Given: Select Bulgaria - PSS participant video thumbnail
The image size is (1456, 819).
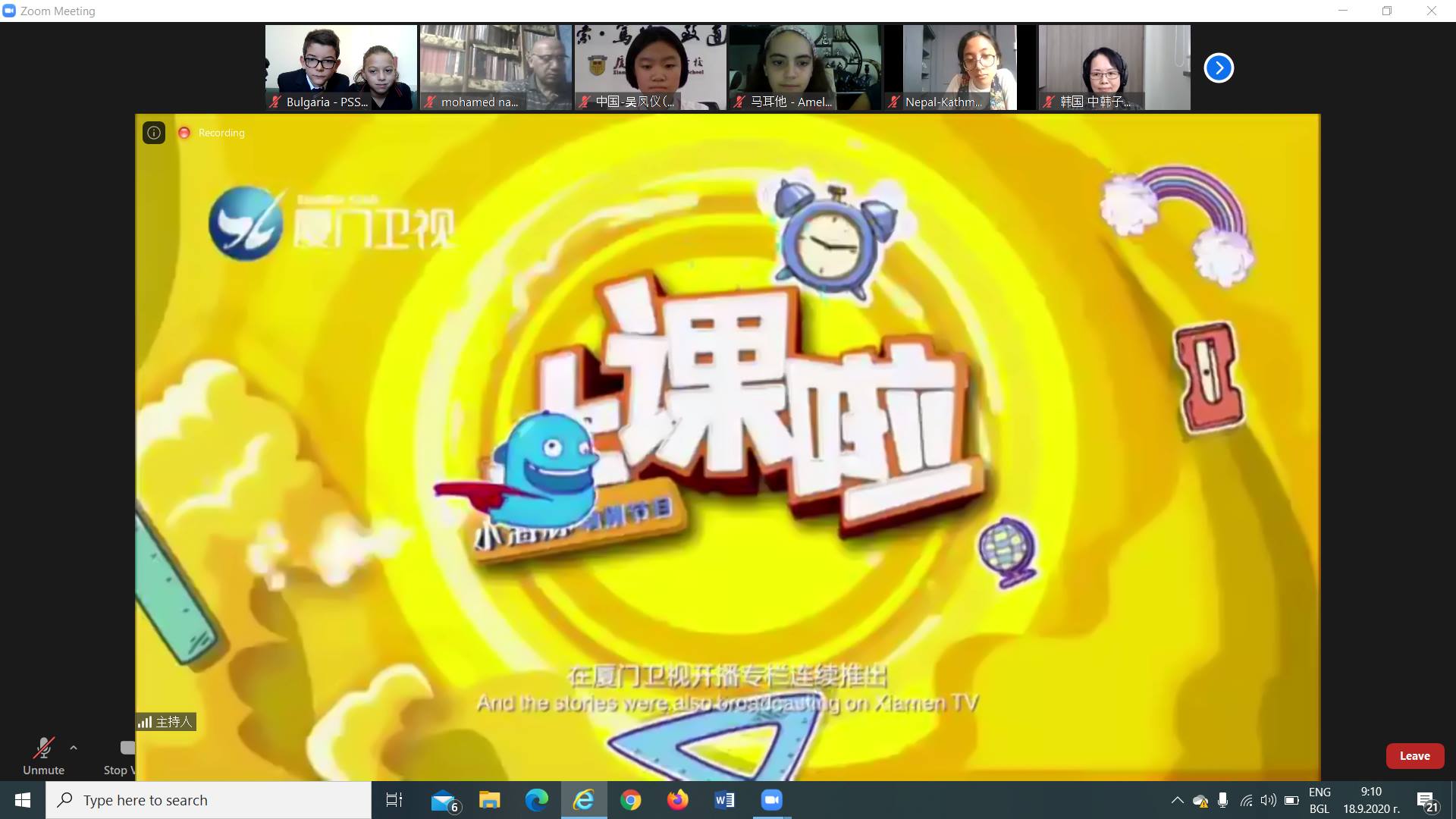Looking at the screenshot, I should tap(341, 67).
